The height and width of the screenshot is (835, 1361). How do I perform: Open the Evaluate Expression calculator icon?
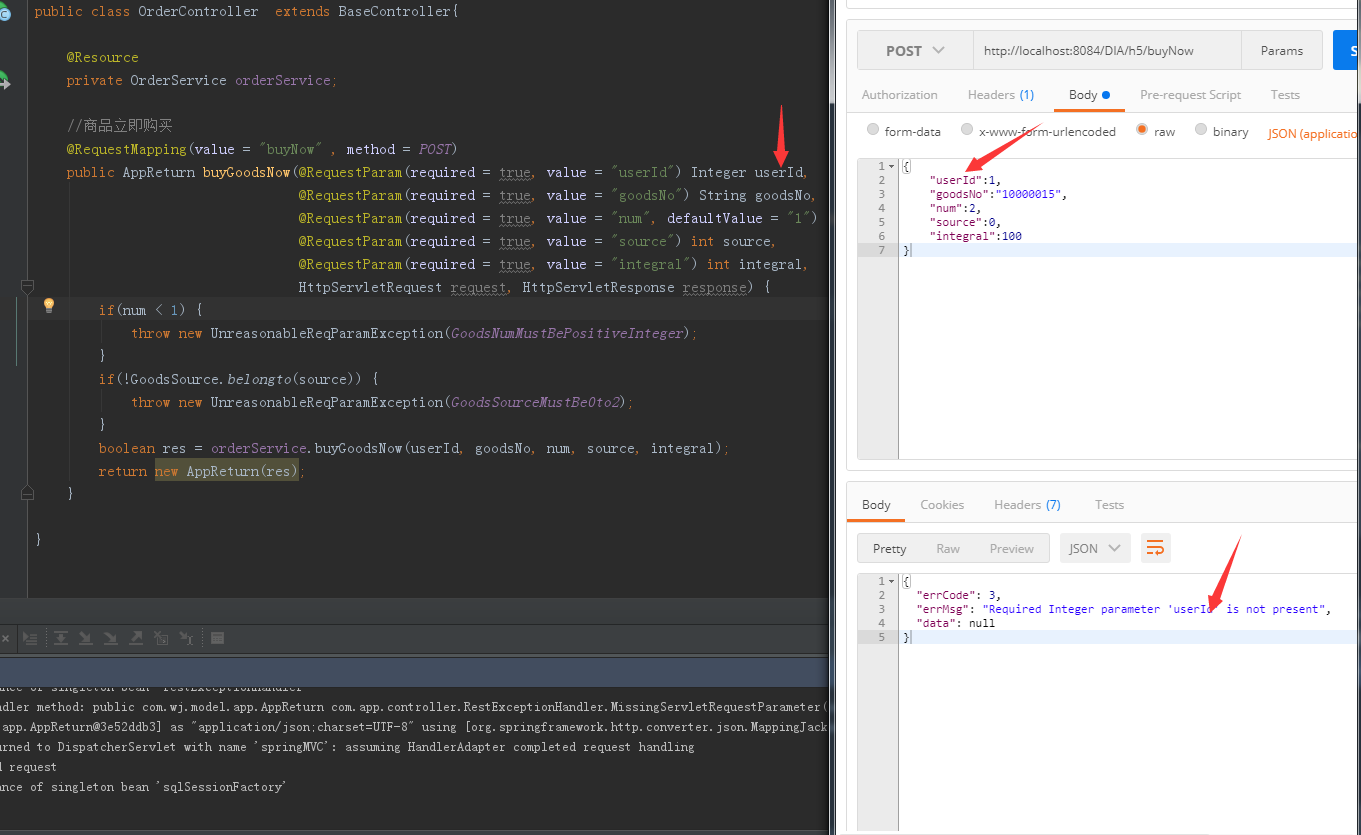[217, 638]
